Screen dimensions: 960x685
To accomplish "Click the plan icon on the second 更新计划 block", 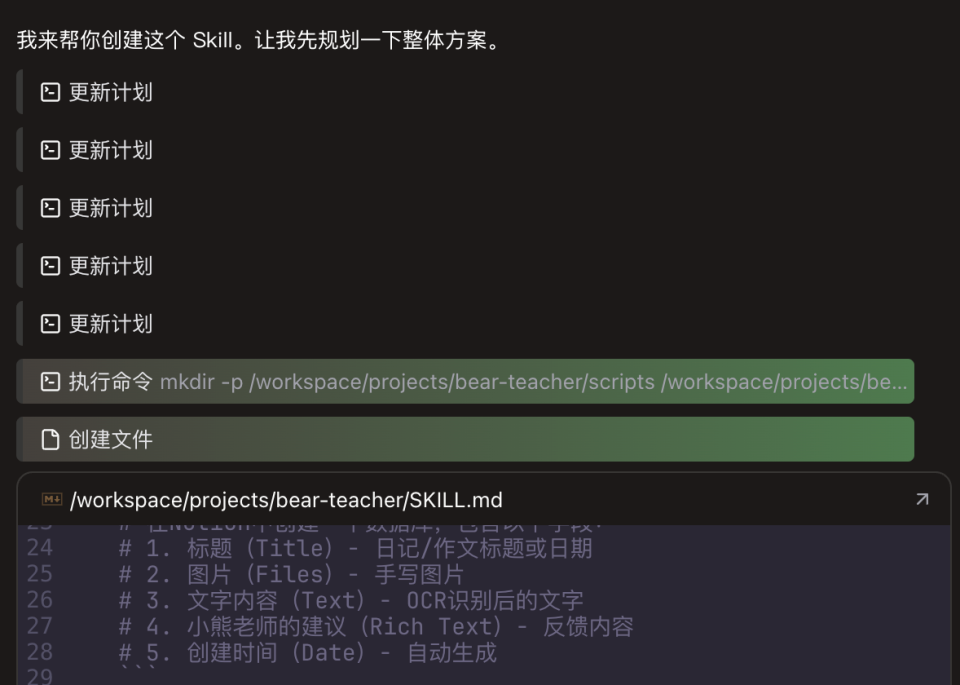I will (50, 150).
